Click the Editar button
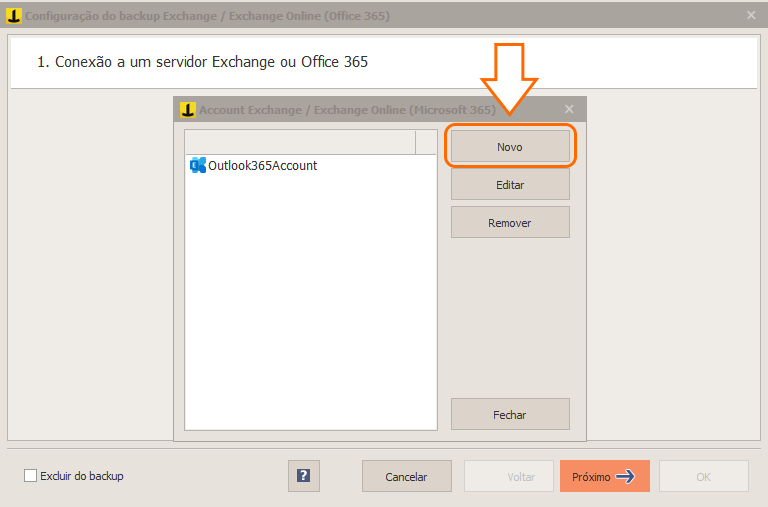 pyautogui.click(x=510, y=184)
